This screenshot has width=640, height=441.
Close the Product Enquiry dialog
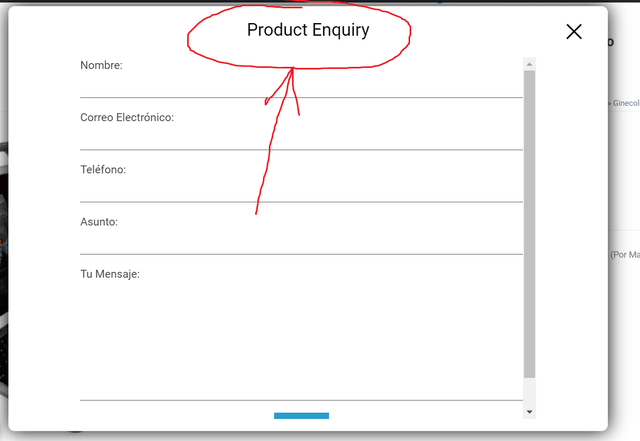point(574,31)
